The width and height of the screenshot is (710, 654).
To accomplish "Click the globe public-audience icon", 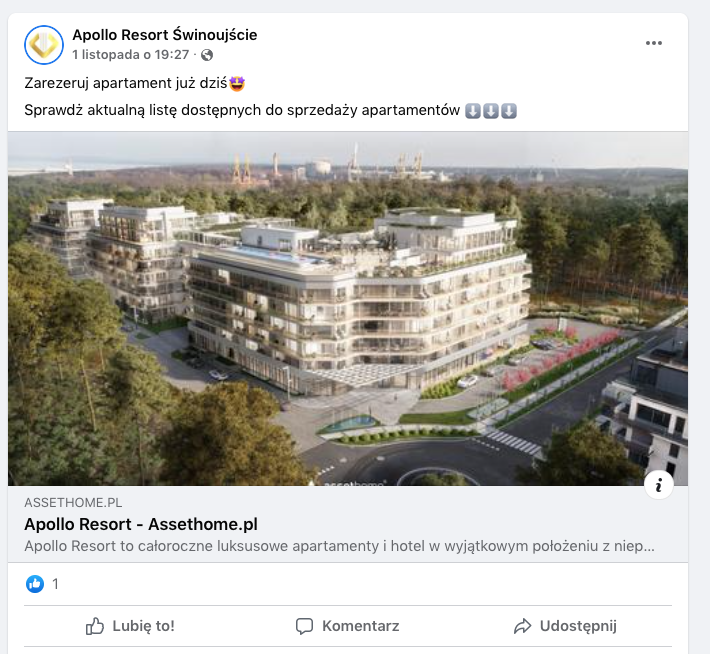I will [x=207, y=55].
